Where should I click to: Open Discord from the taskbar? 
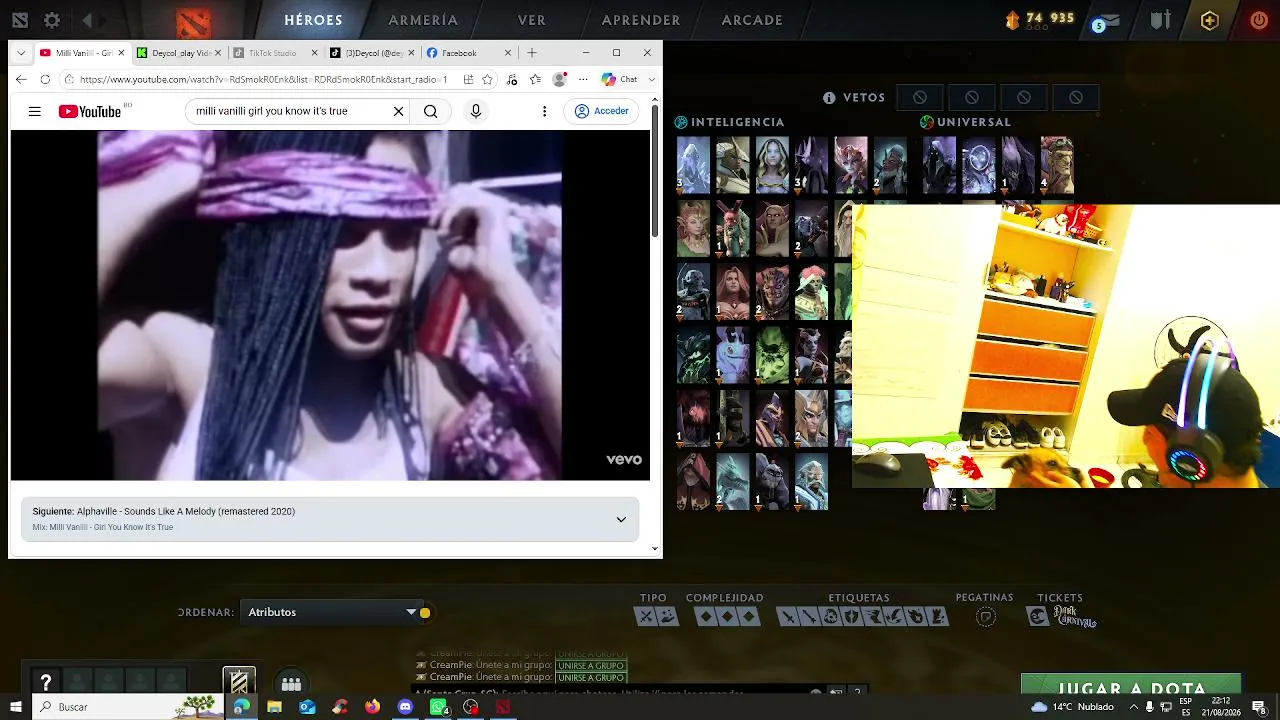point(405,707)
